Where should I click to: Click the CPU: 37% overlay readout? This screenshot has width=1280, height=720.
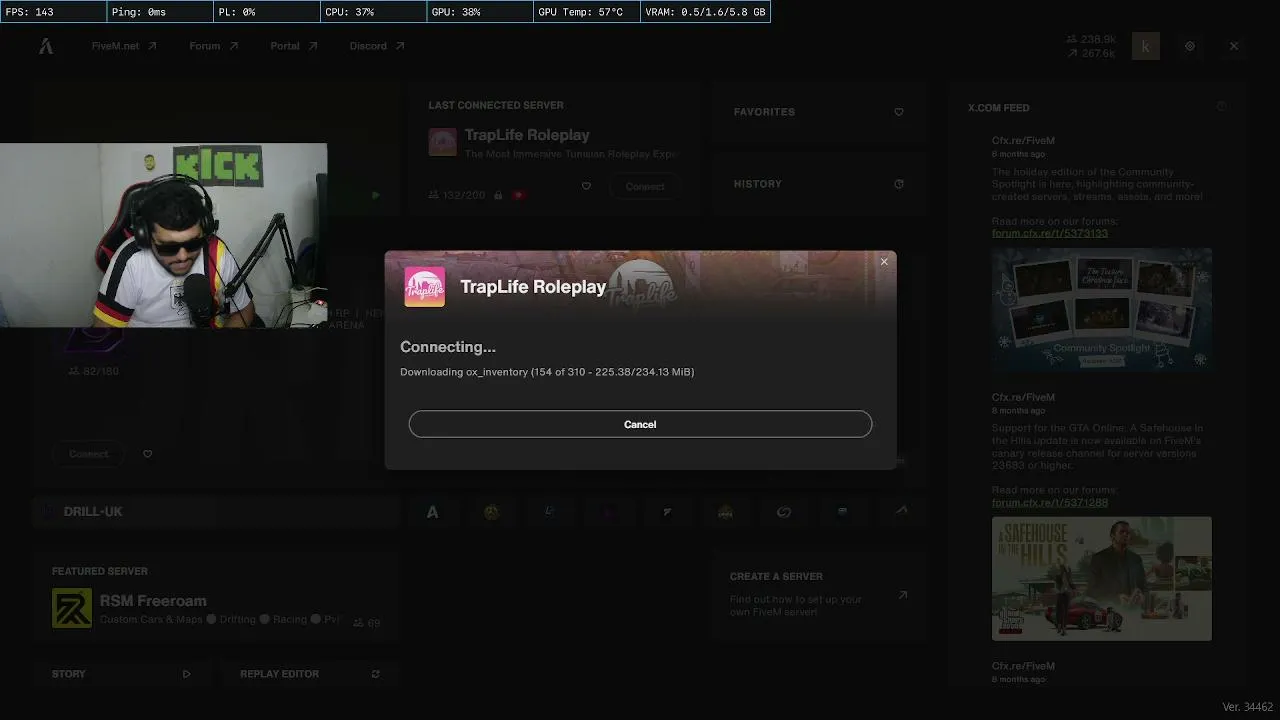pyautogui.click(x=373, y=12)
